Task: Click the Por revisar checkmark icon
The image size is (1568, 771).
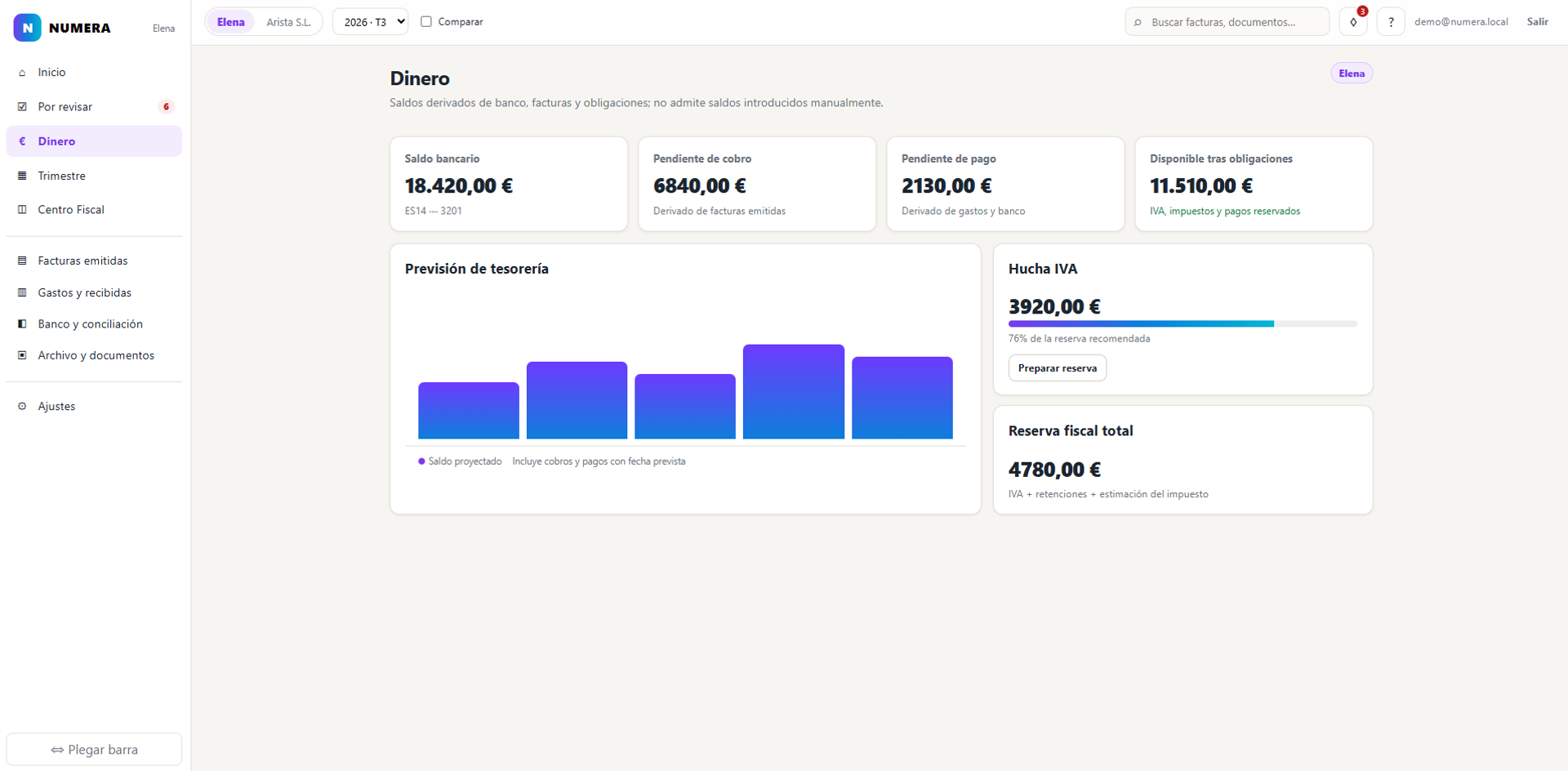Action: (22, 107)
